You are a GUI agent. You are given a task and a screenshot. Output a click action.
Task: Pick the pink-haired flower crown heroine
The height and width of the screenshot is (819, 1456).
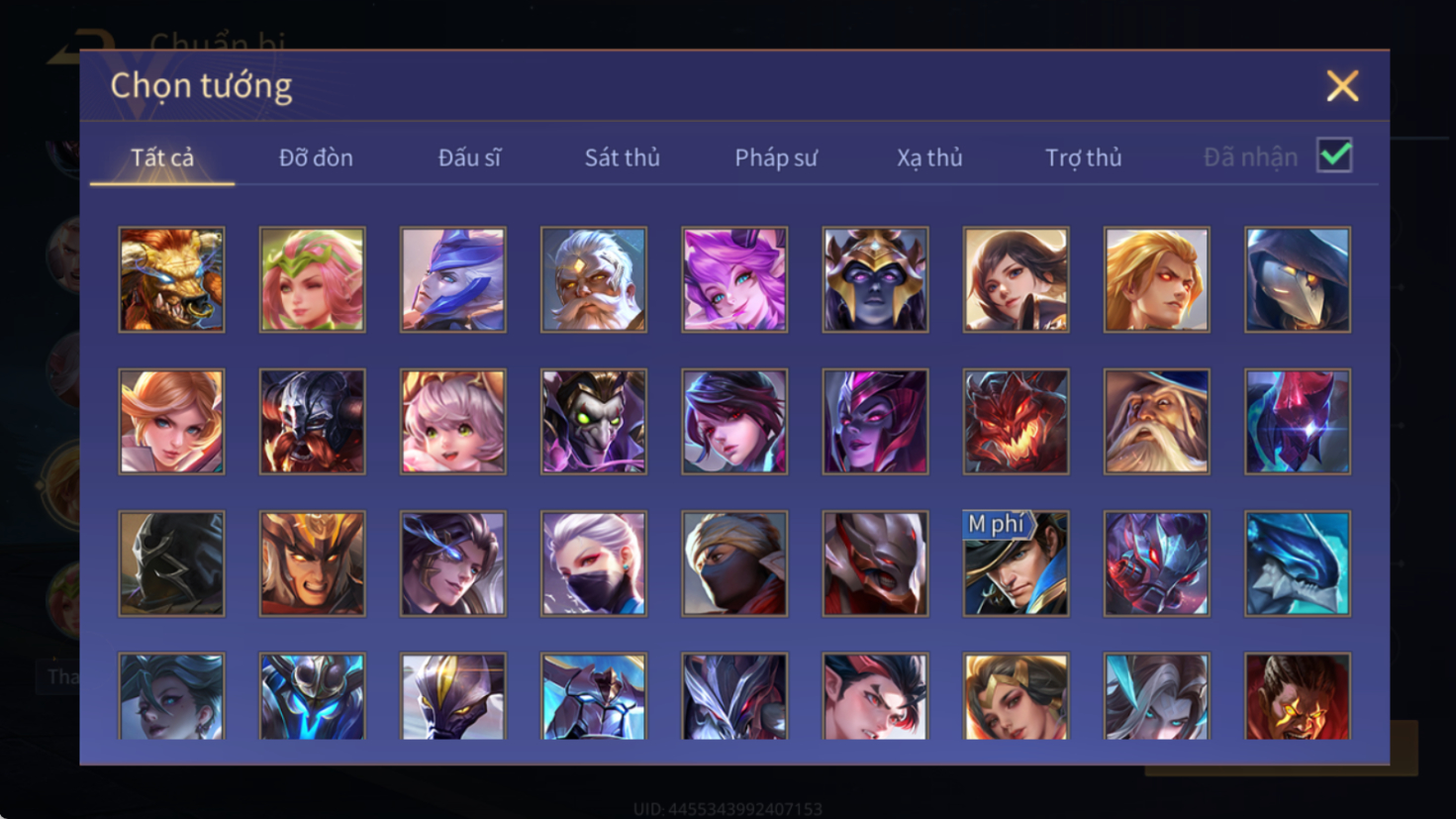(312, 279)
